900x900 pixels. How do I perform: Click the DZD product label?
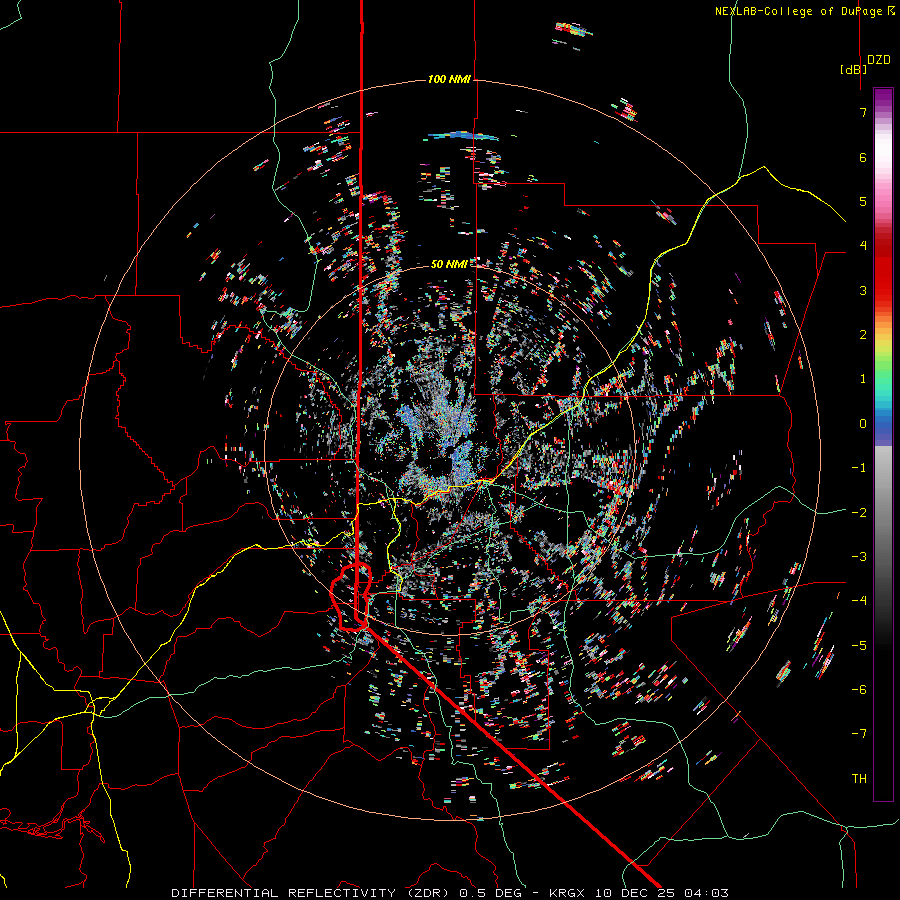pos(879,60)
